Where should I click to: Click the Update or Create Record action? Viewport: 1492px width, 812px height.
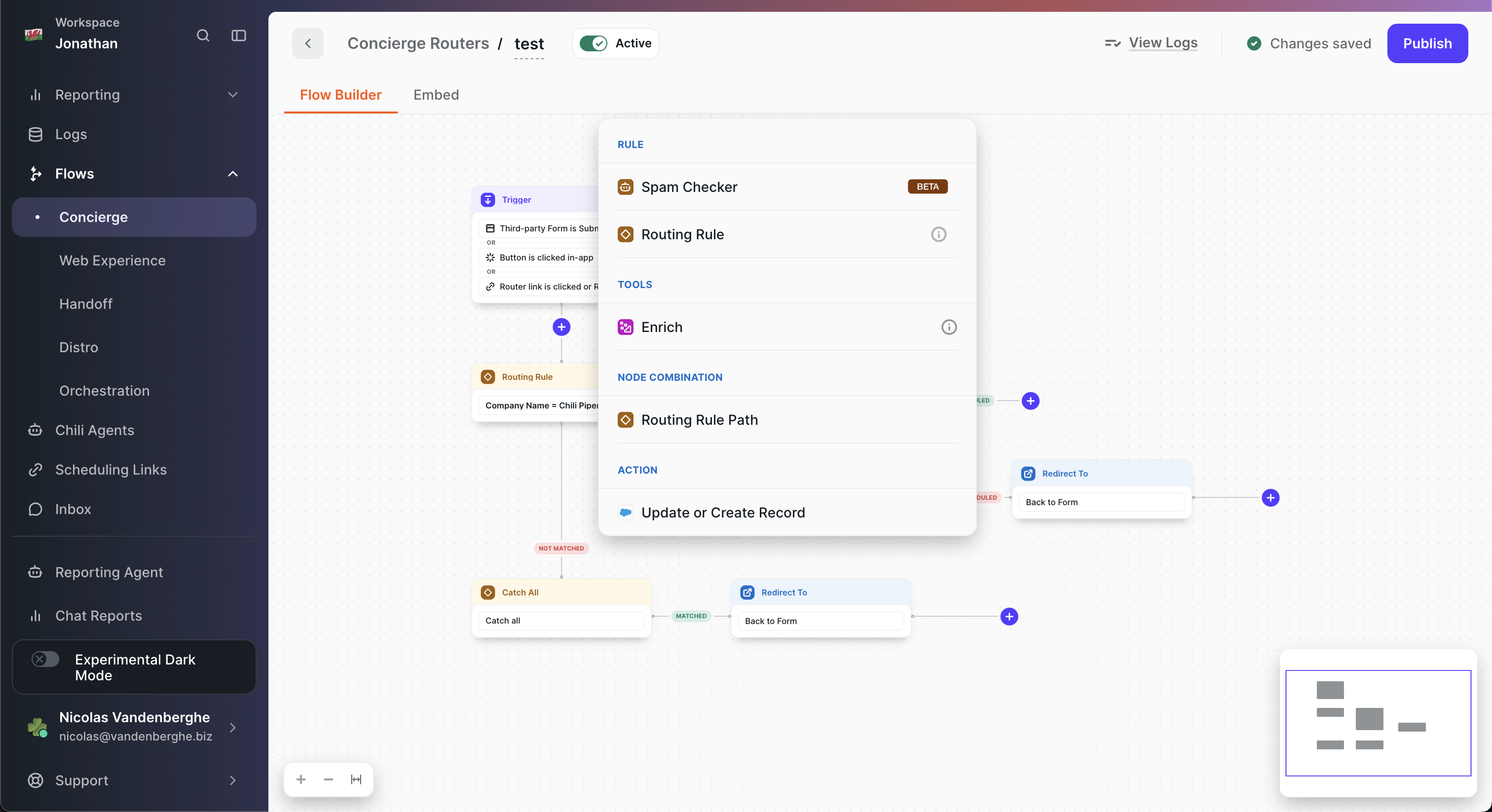[x=723, y=512]
